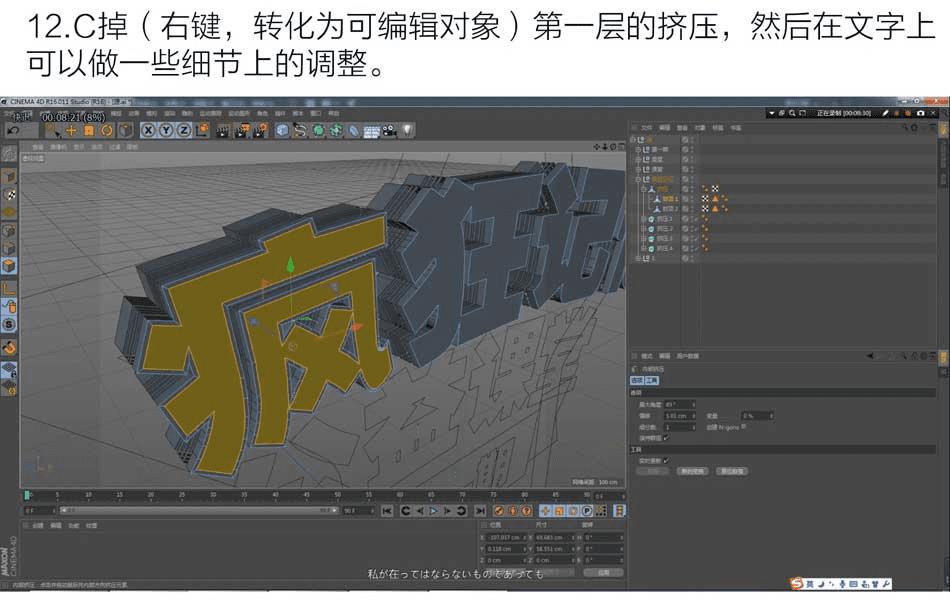Switch to Polygon mode in left sidebar
Screen dimensions: 950x615
9,266
